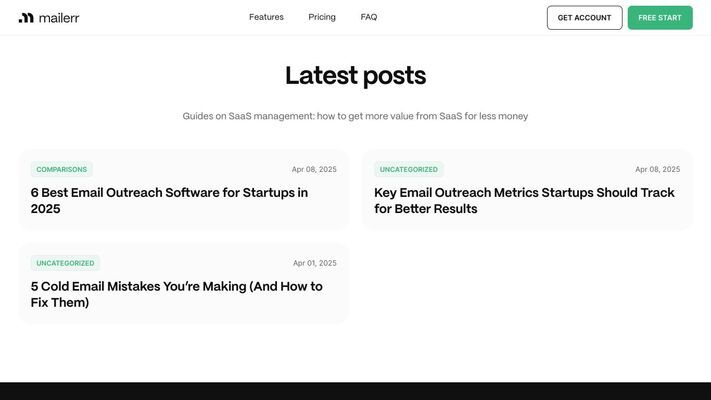Click the Guides on SaaS management subtitle

point(356,116)
